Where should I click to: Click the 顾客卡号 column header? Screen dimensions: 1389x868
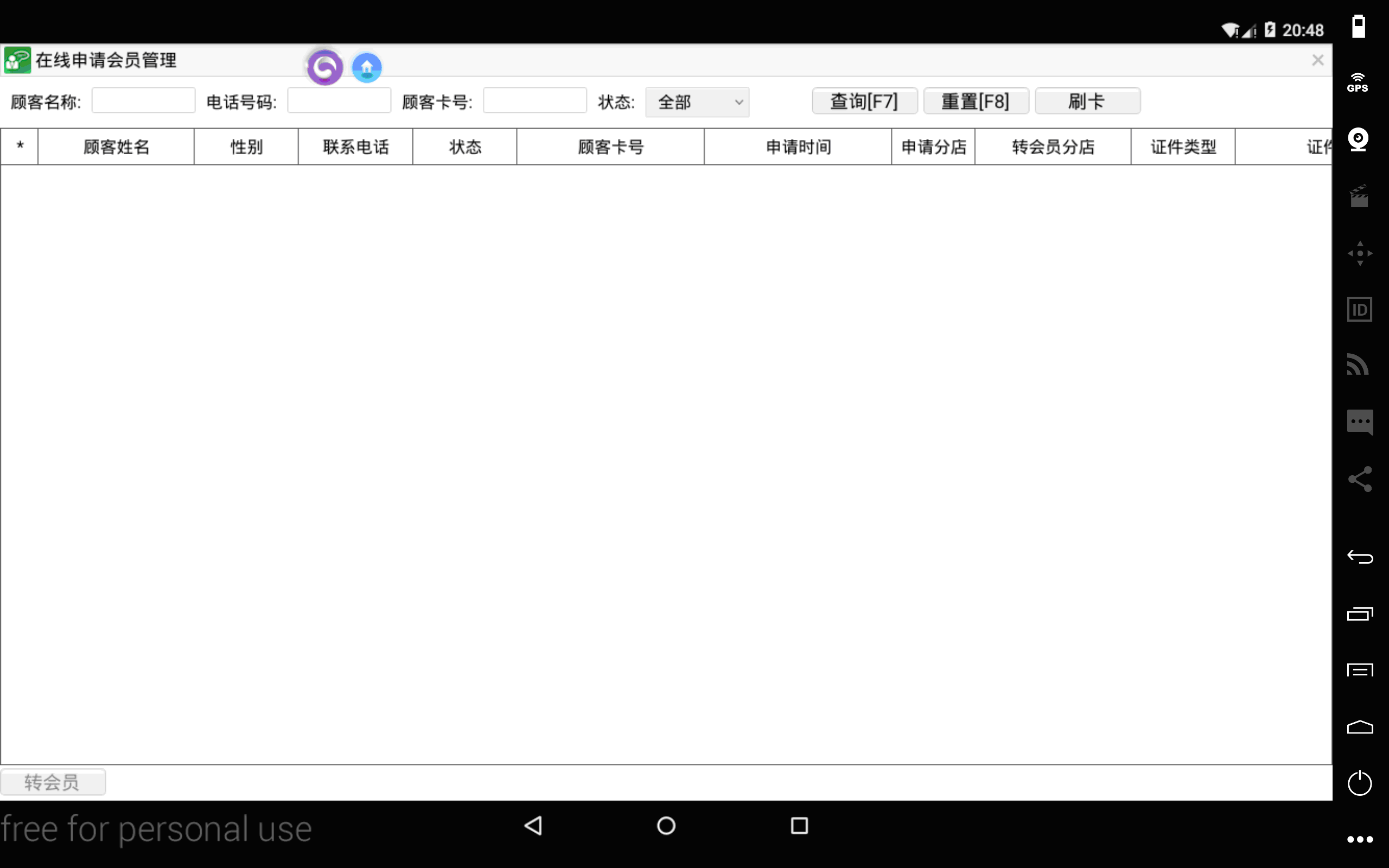tap(610, 147)
